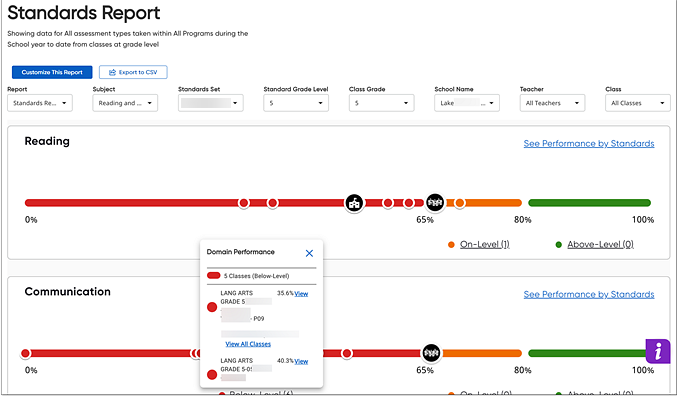Click the export icon in Export to CSV
Screen dimensions: 677x396
[x=112, y=73]
